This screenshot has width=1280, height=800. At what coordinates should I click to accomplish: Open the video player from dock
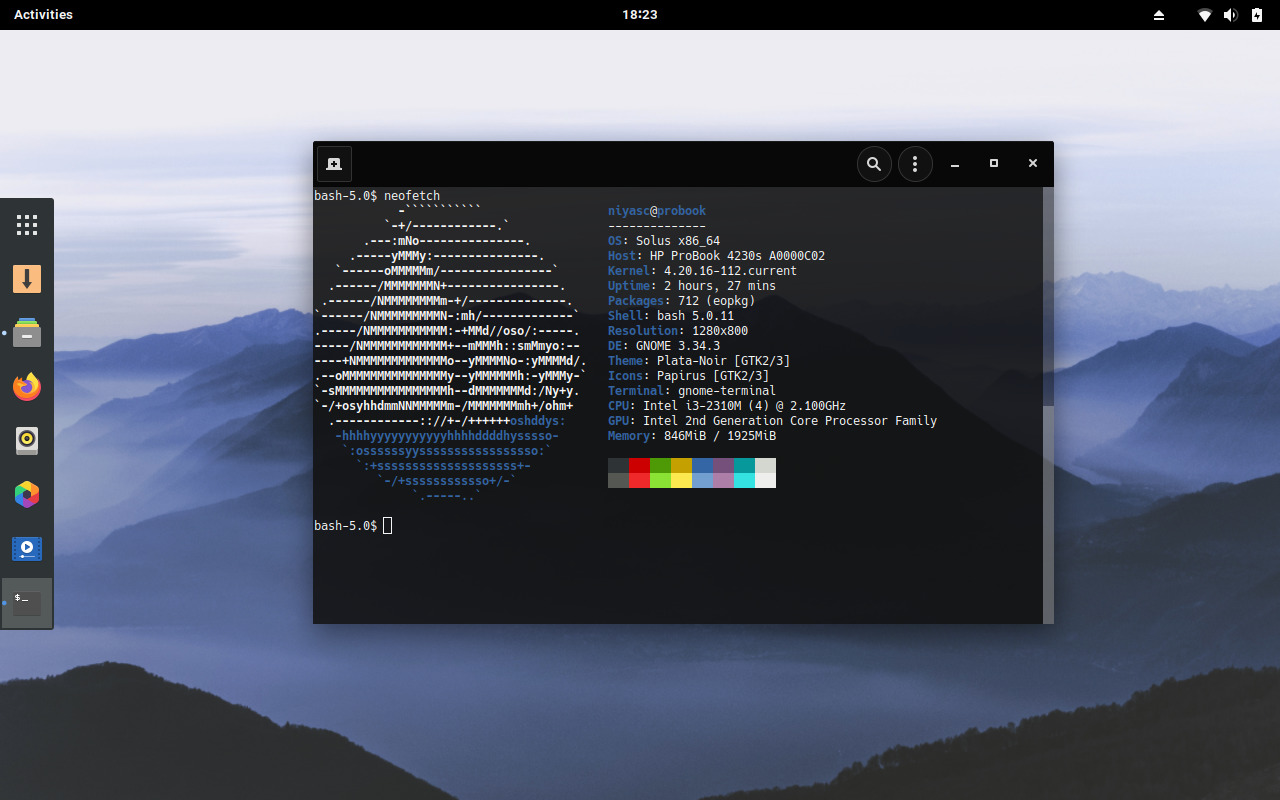(x=27, y=548)
